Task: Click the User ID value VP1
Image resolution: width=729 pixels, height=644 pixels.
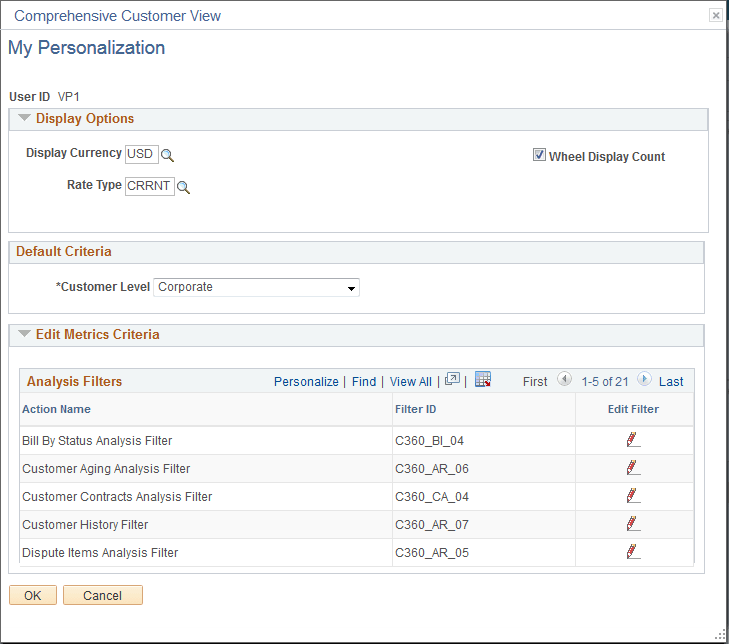Action: 69,97
